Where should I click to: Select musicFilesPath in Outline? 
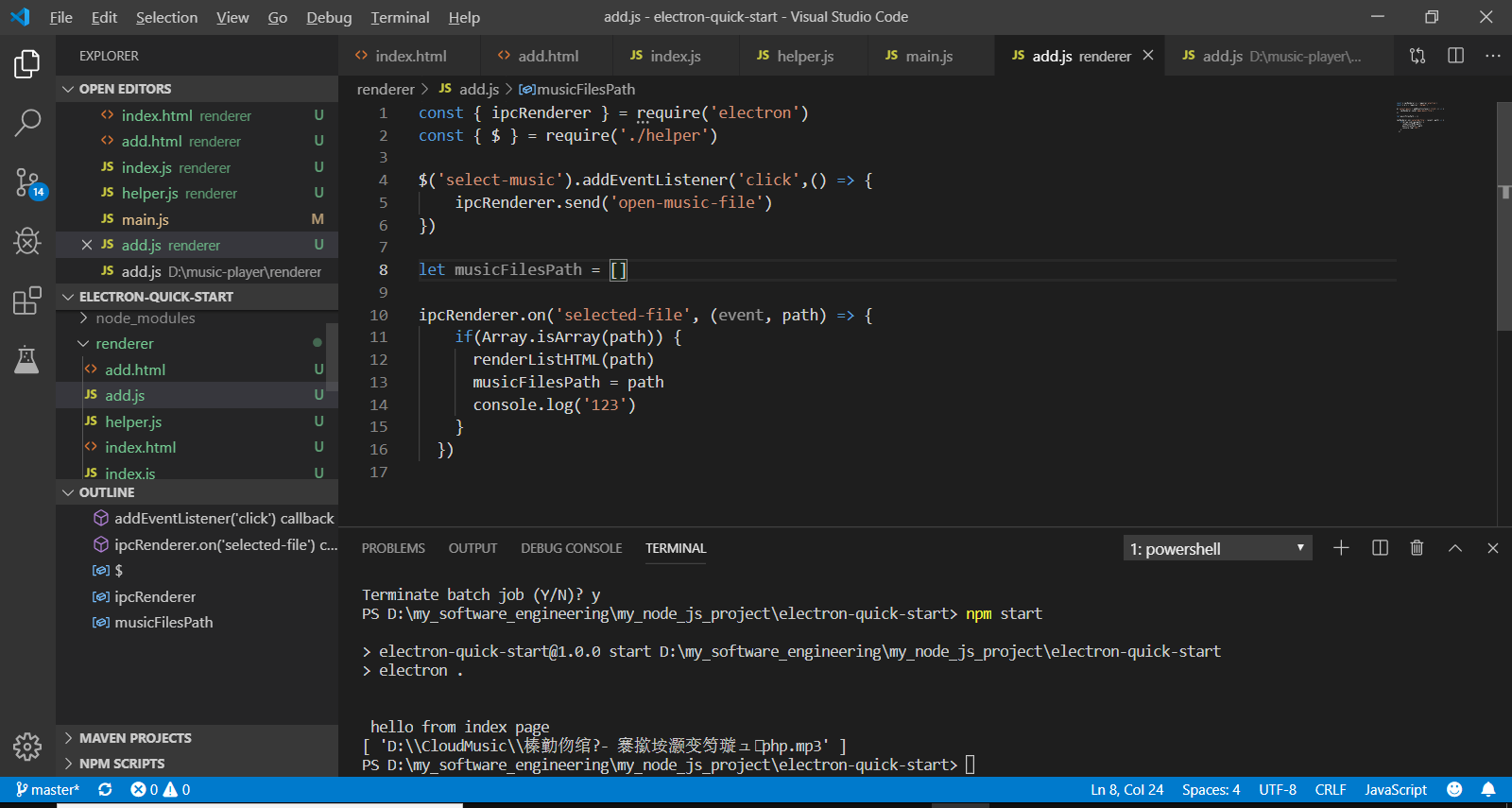coord(197,622)
